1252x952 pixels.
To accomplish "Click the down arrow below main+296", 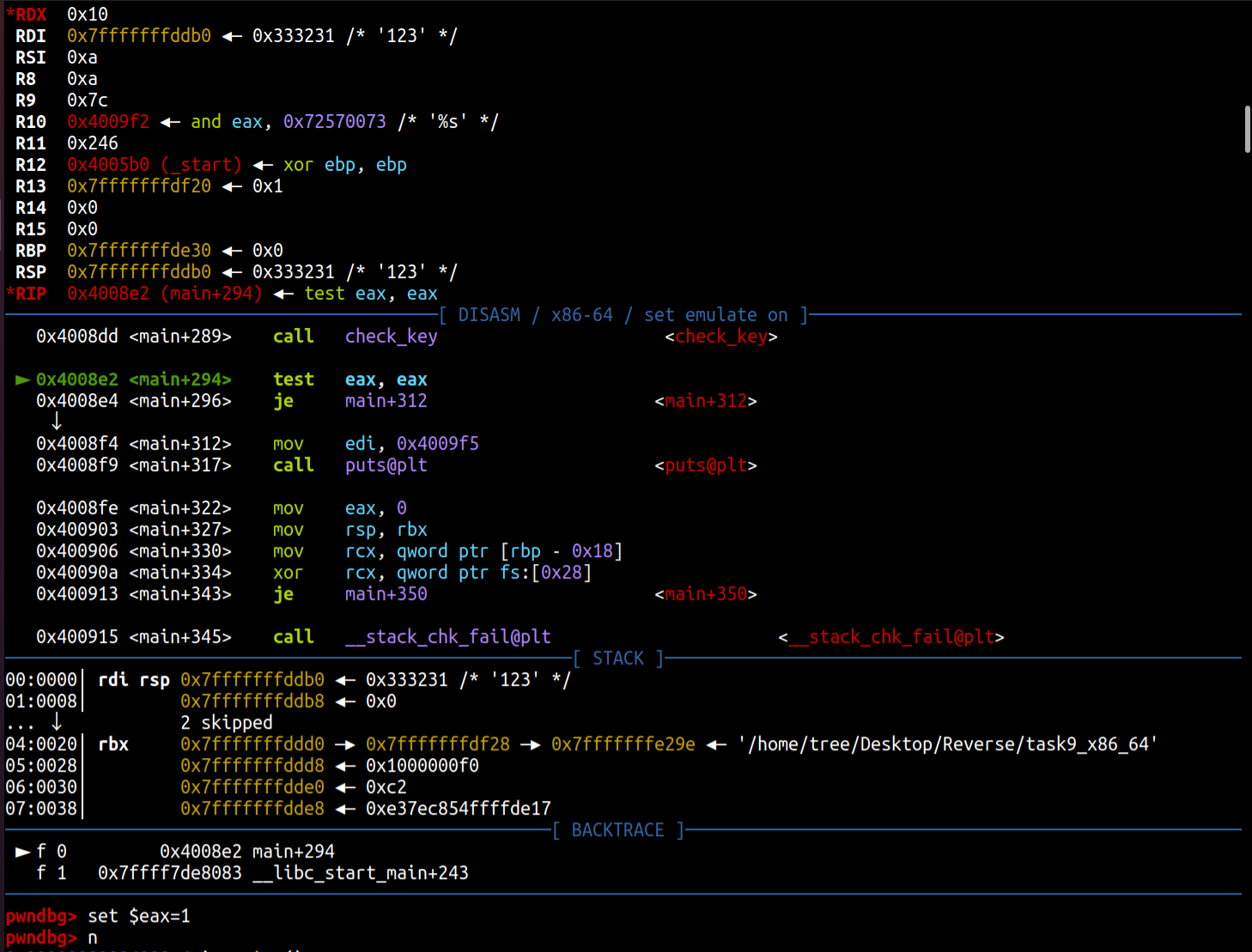I will click(57, 421).
